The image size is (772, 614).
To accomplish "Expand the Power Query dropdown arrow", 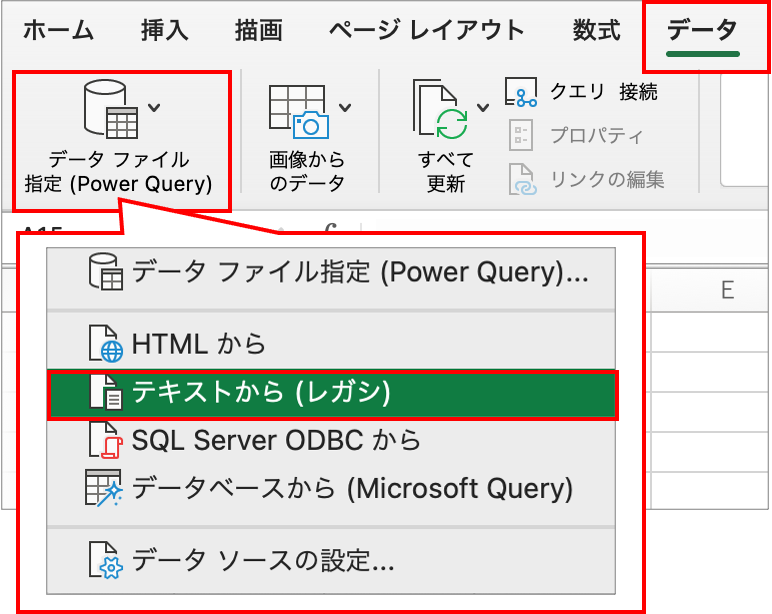I will coord(154,107).
